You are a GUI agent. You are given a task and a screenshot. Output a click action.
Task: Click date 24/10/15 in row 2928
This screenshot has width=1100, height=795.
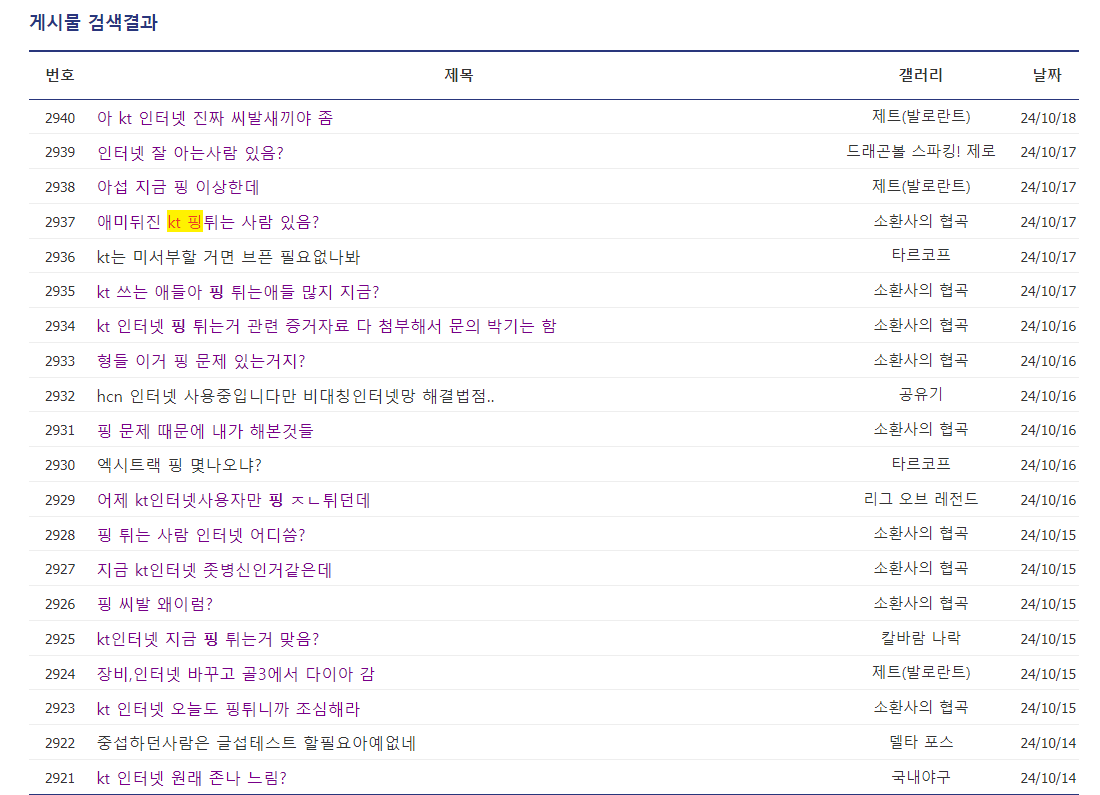point(1048,535)
